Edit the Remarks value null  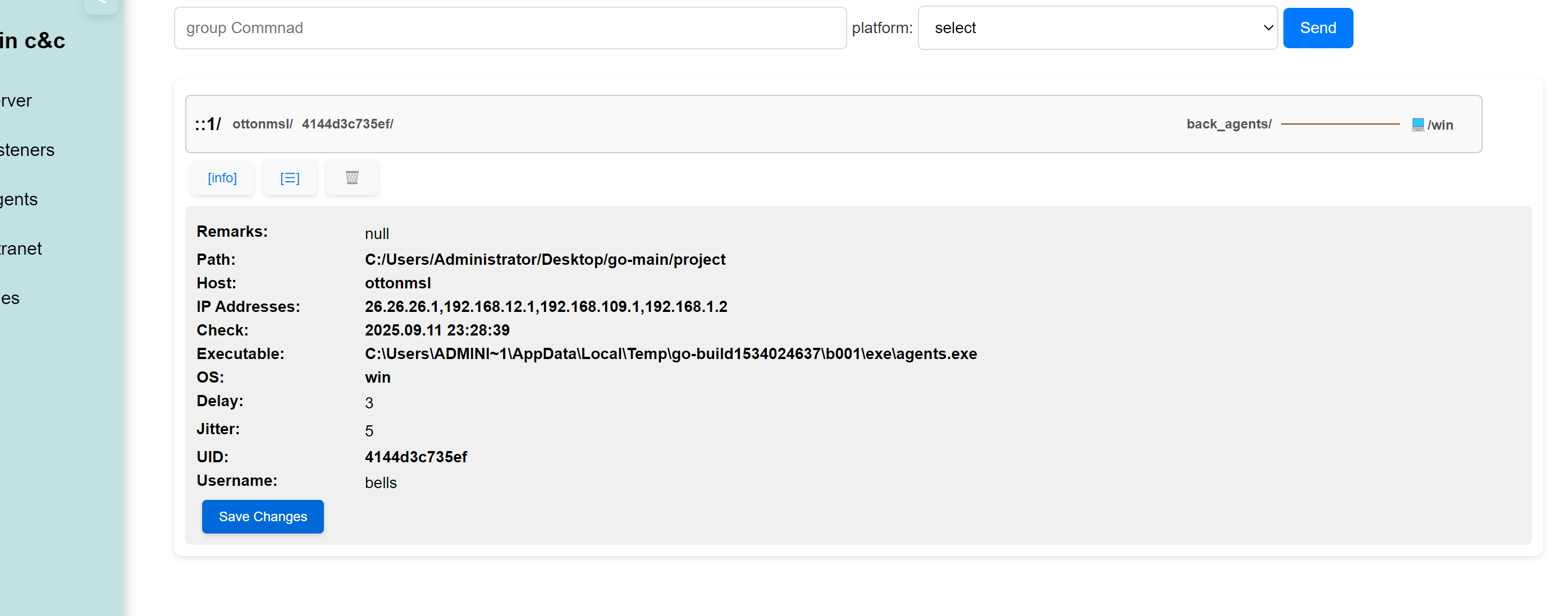[377, 233]
